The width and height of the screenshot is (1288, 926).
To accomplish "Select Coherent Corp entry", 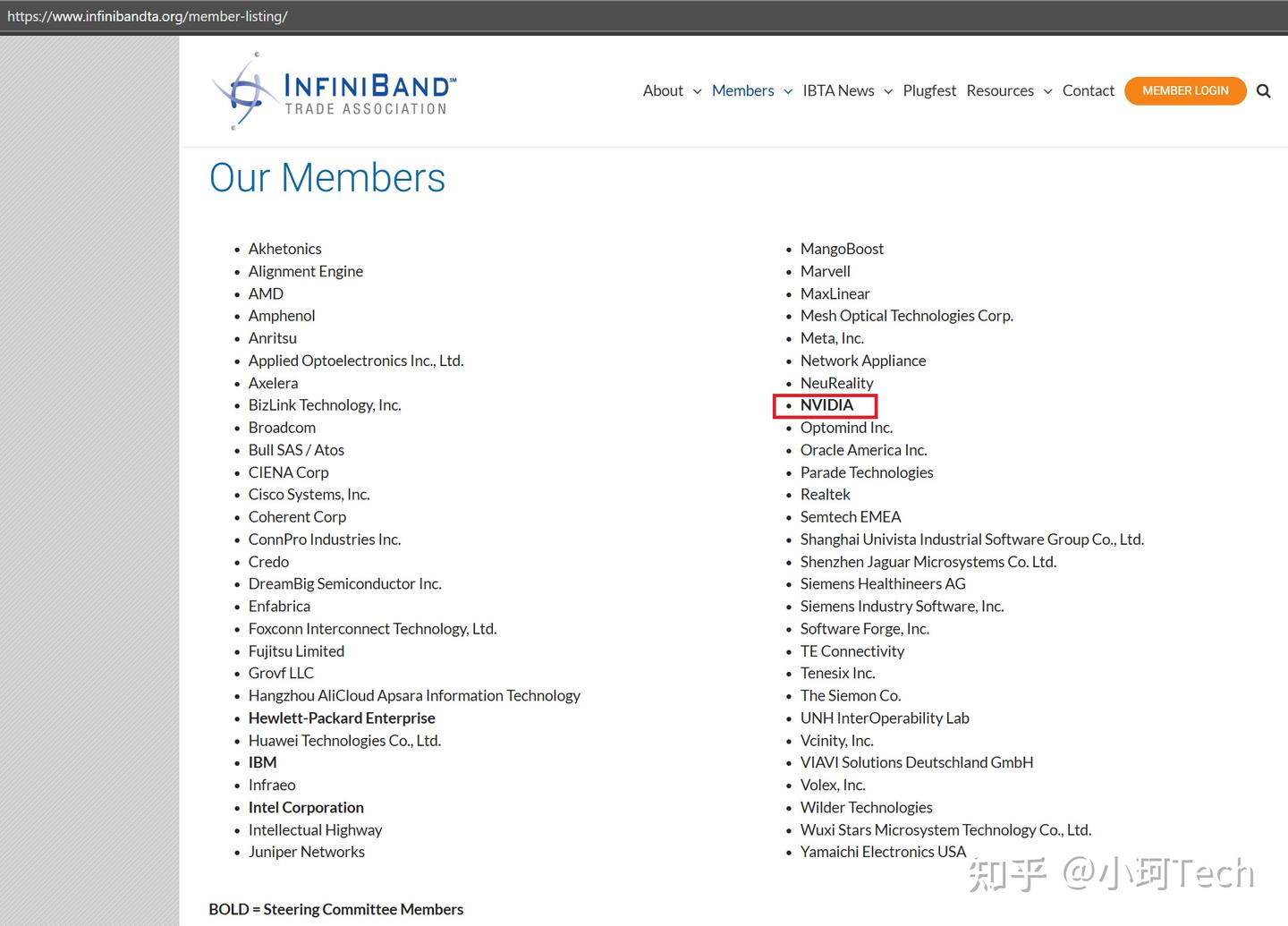I will click(x=297, y=517).
